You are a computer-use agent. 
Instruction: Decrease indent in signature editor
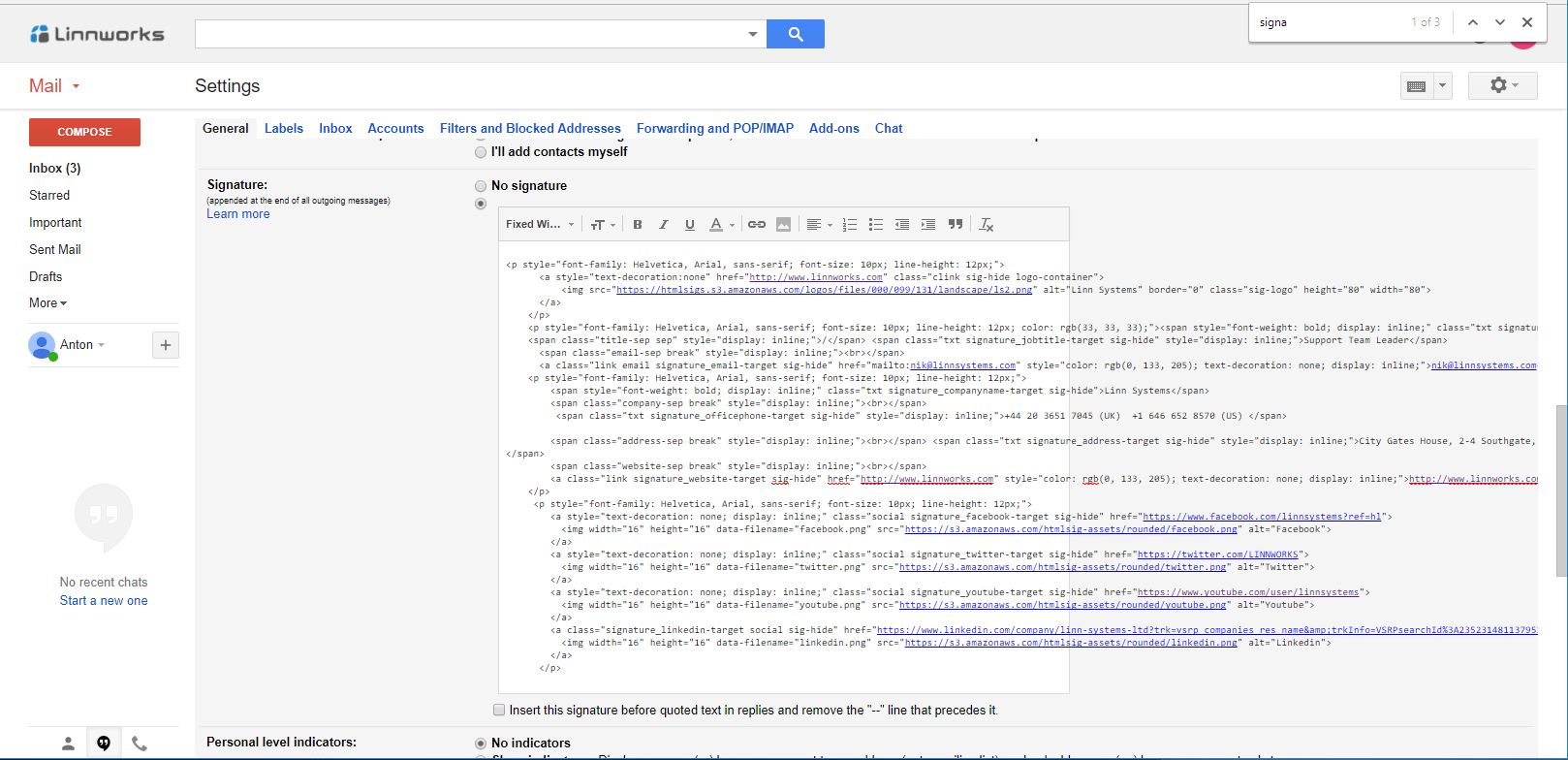pos(902,224)
